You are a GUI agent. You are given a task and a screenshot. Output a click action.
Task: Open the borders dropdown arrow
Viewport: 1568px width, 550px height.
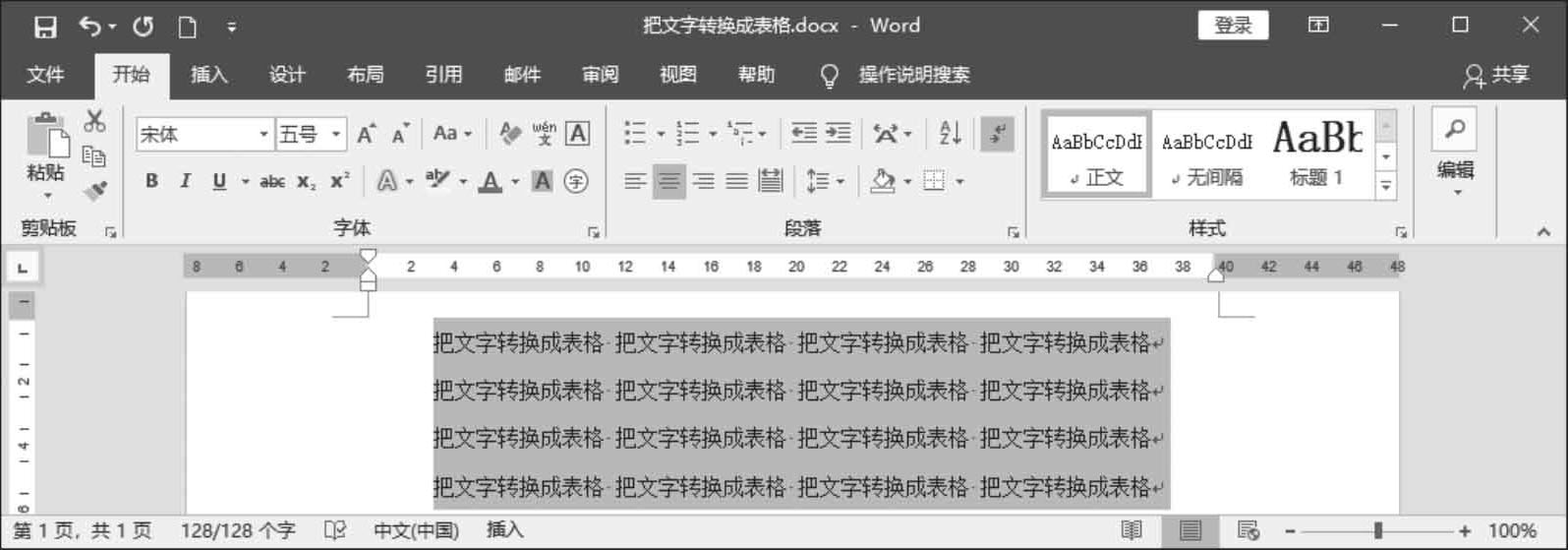(x=959, y=181)
